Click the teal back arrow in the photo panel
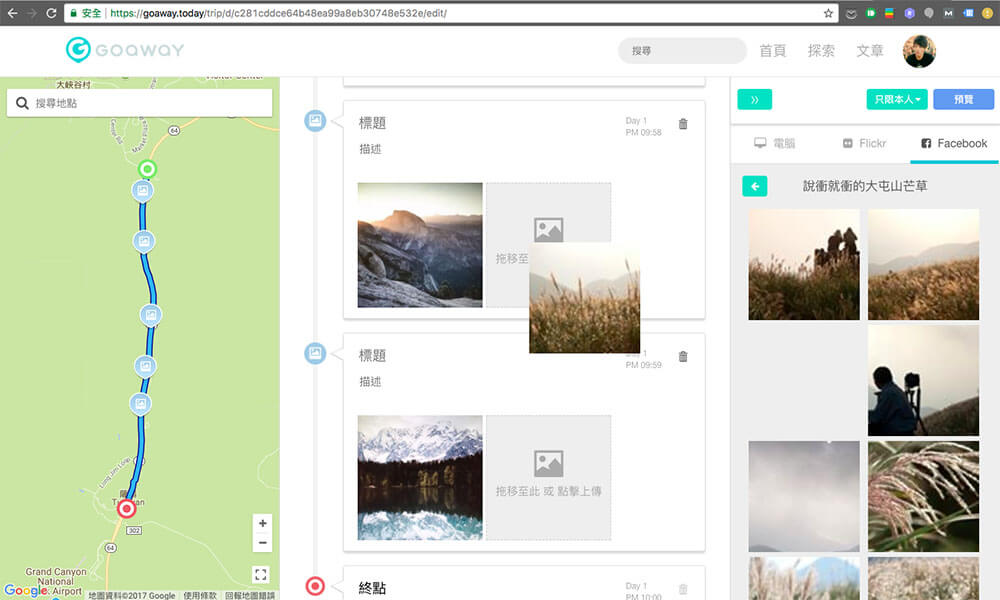Viewport: 1000px width, 600px height. [755, 186]
